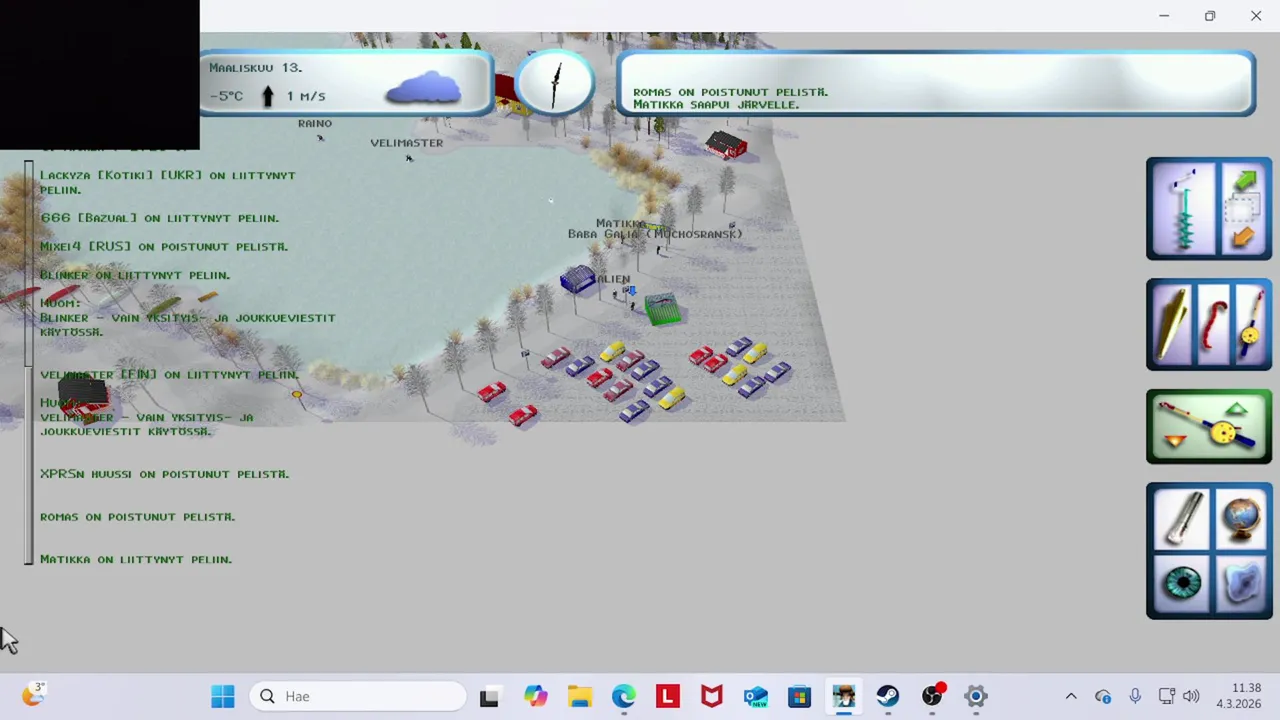Click the "Baba Galia (Muchosransk)" player label
Viewport: 1280px width, 720px height.
(655, 234)
